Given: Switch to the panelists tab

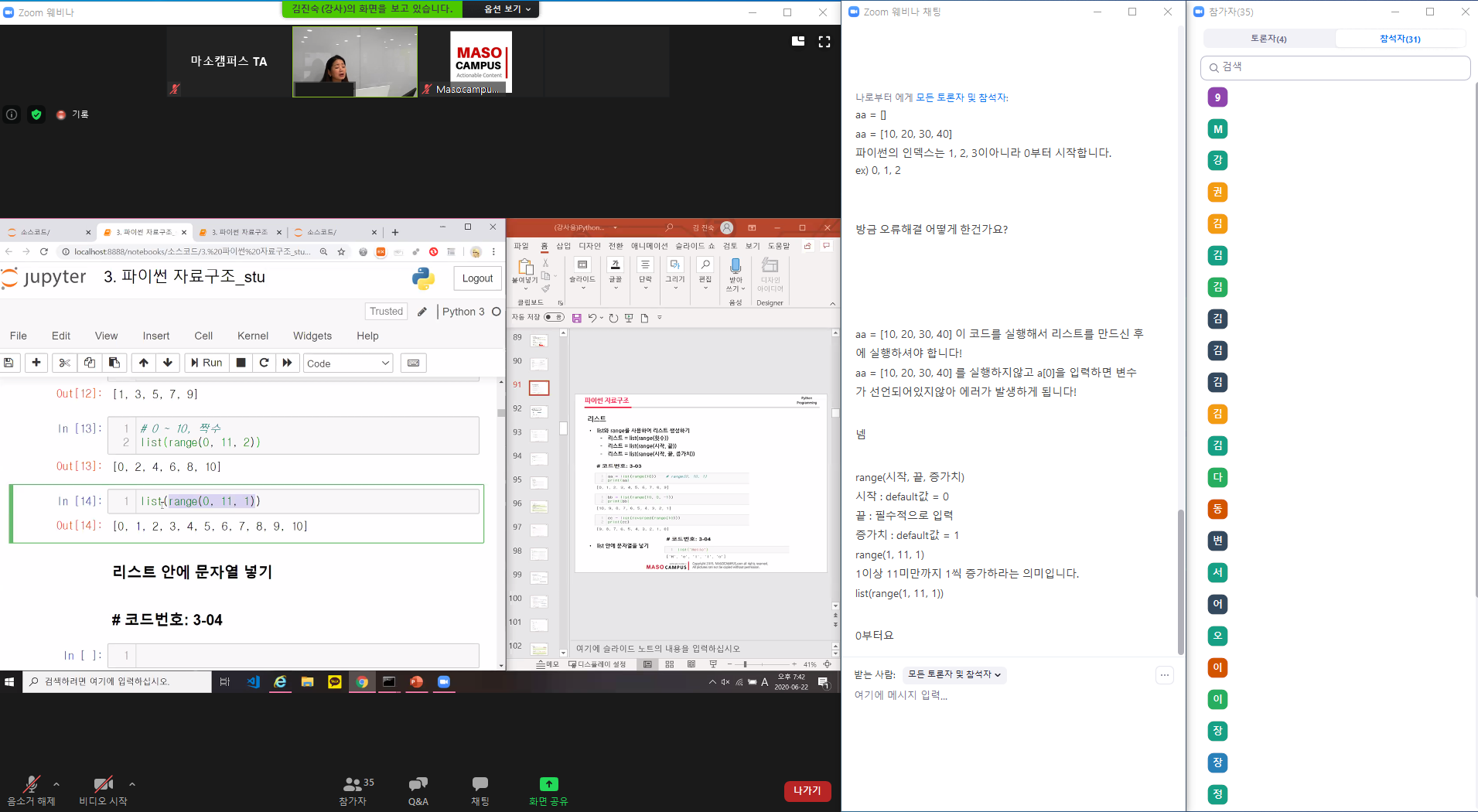Looking at the screenshot, I should click(x=1268, y=39).
